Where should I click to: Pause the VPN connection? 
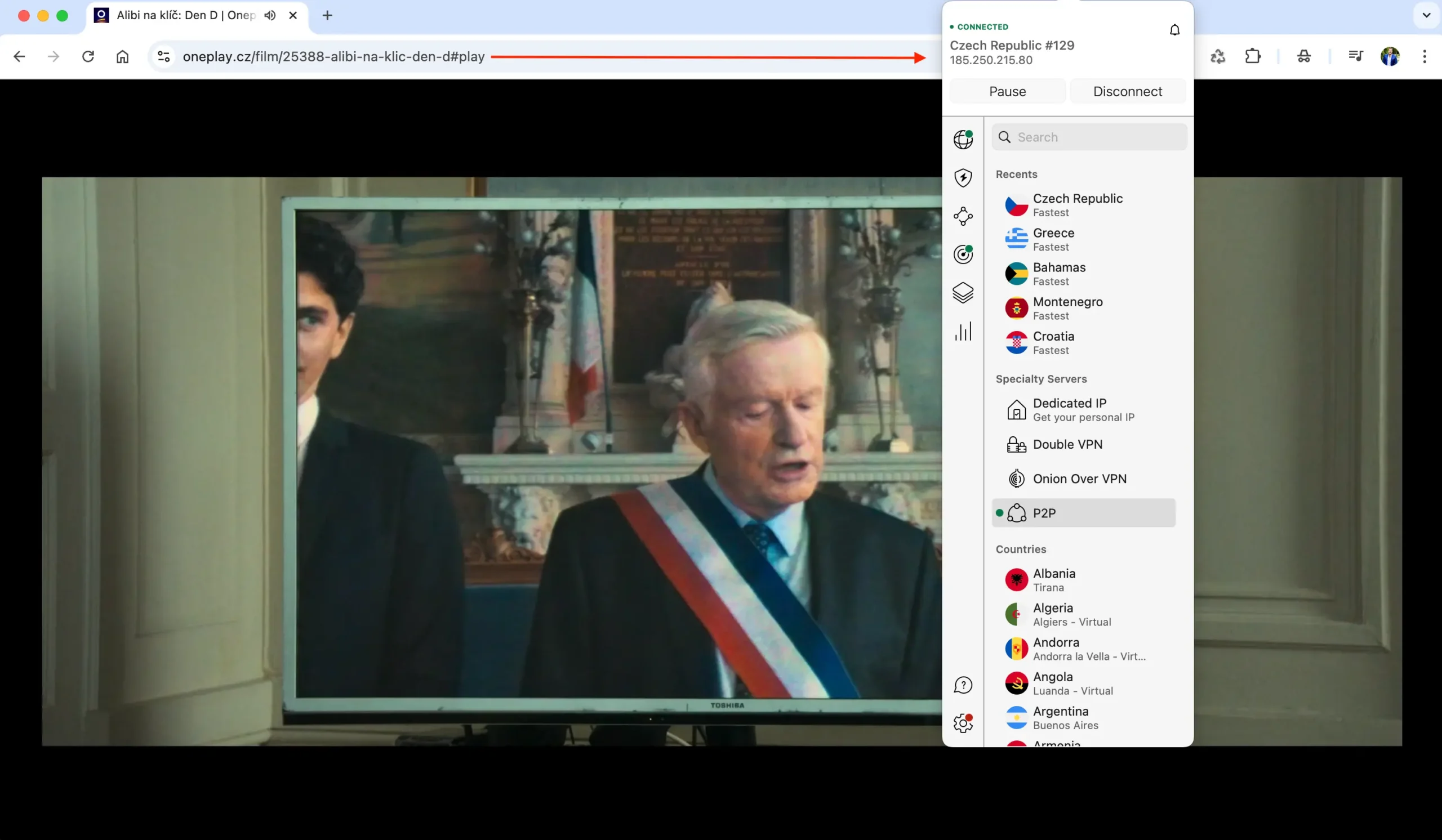point(1007,92)
